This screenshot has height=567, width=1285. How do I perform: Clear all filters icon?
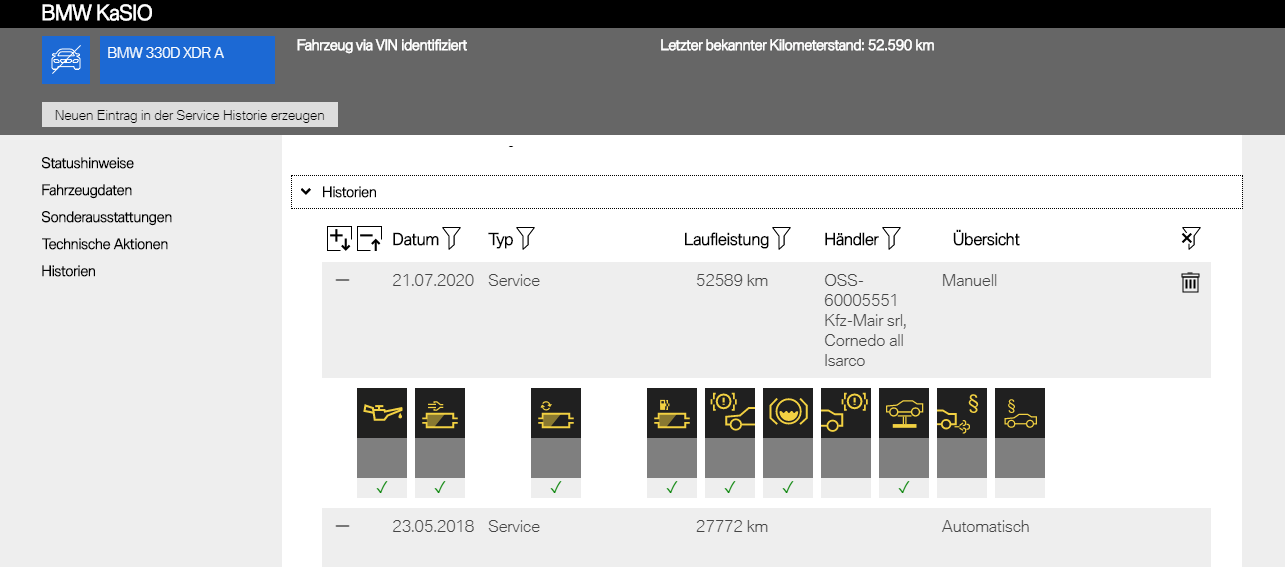pyautogui.click(x=1190, y=238)
